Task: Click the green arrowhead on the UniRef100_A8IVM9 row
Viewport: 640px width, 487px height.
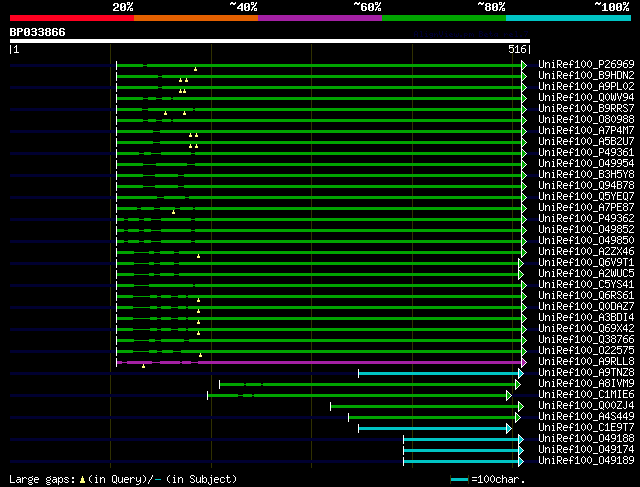Action: pos(518,384)
